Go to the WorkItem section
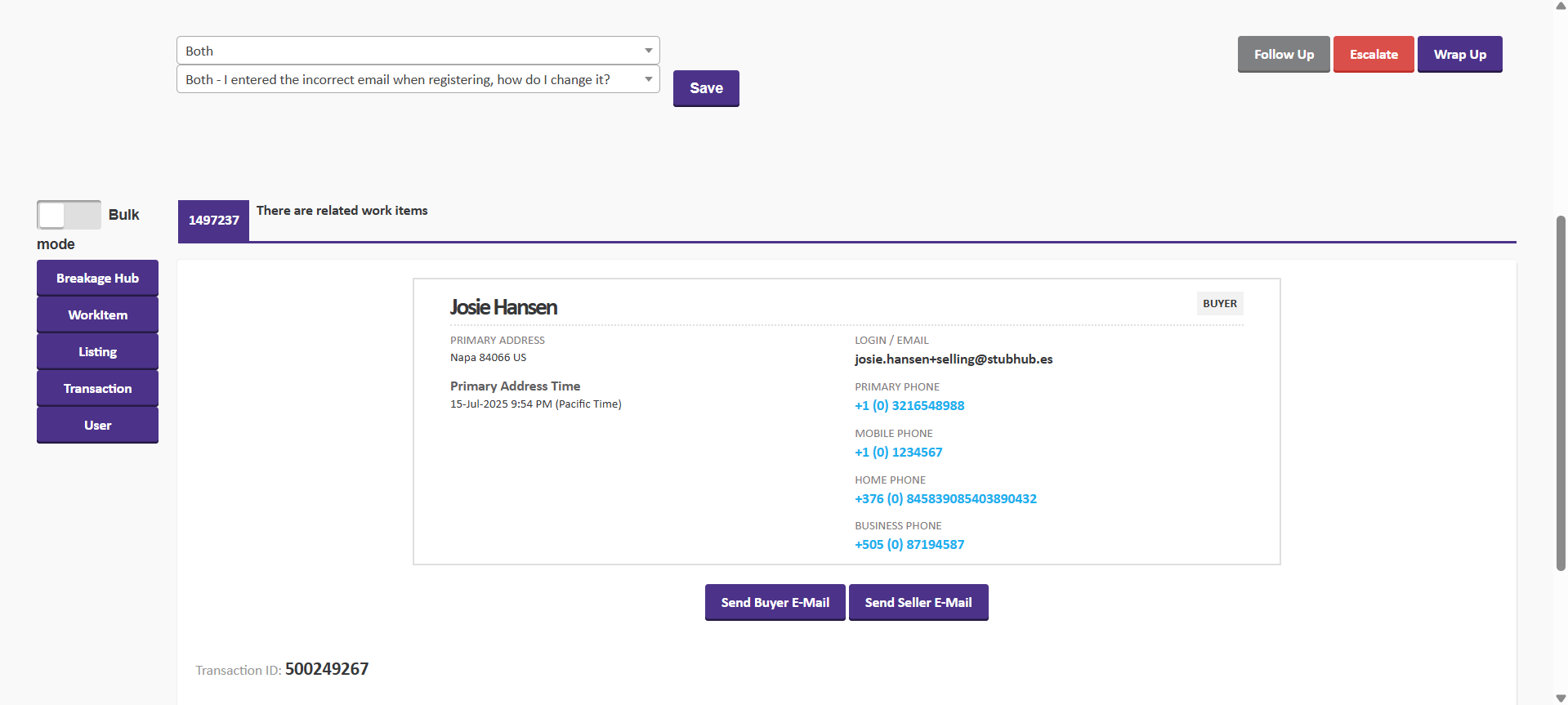The height and width of the screenshot is (705, 1568). 97,315
